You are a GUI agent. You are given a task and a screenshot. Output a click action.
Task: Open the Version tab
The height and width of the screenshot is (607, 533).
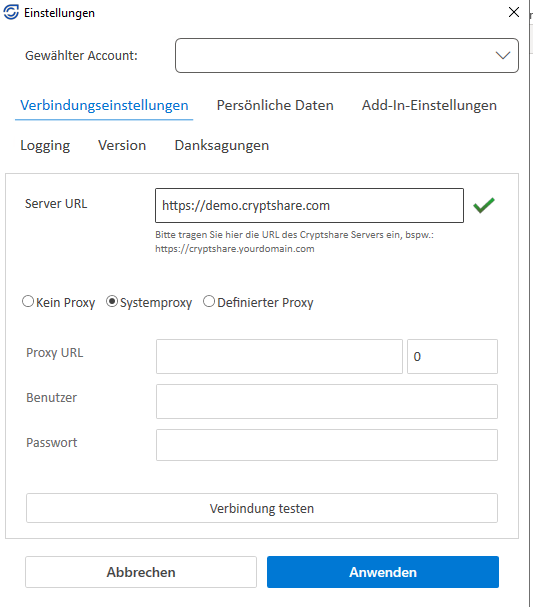coord(122,146)
